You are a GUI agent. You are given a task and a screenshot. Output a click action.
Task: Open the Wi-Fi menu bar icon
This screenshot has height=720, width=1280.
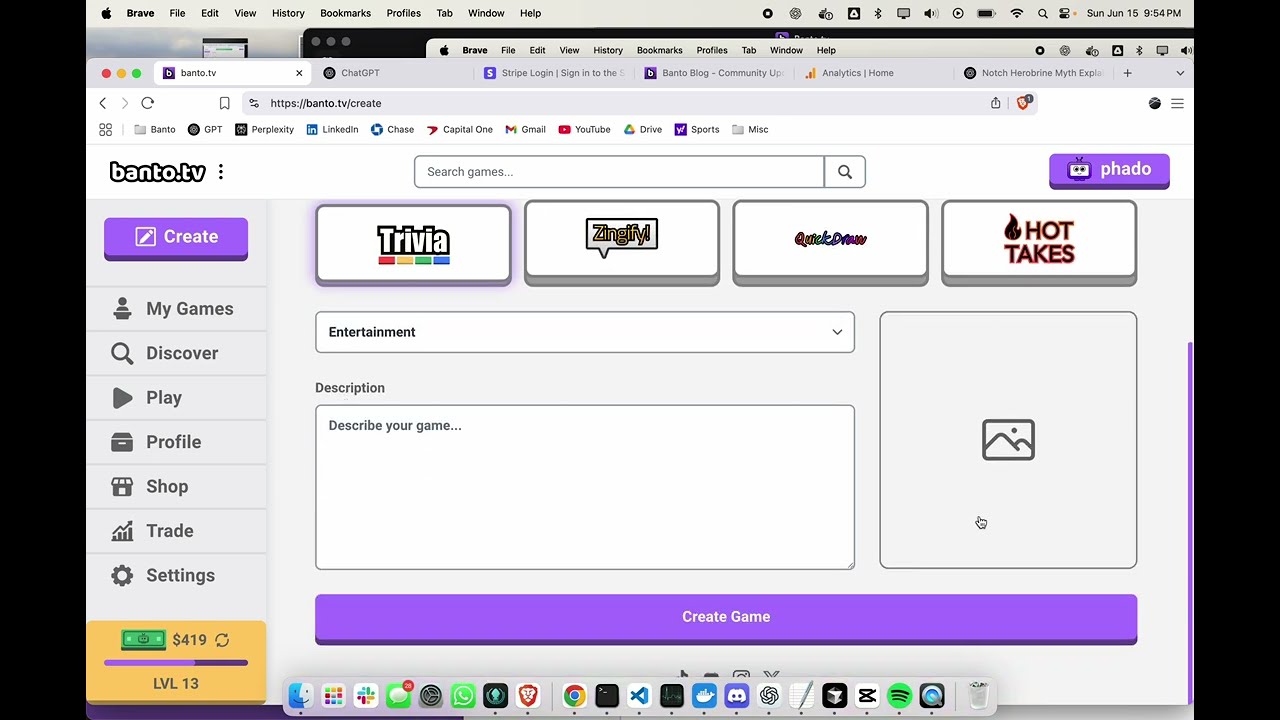point(1017,13)
